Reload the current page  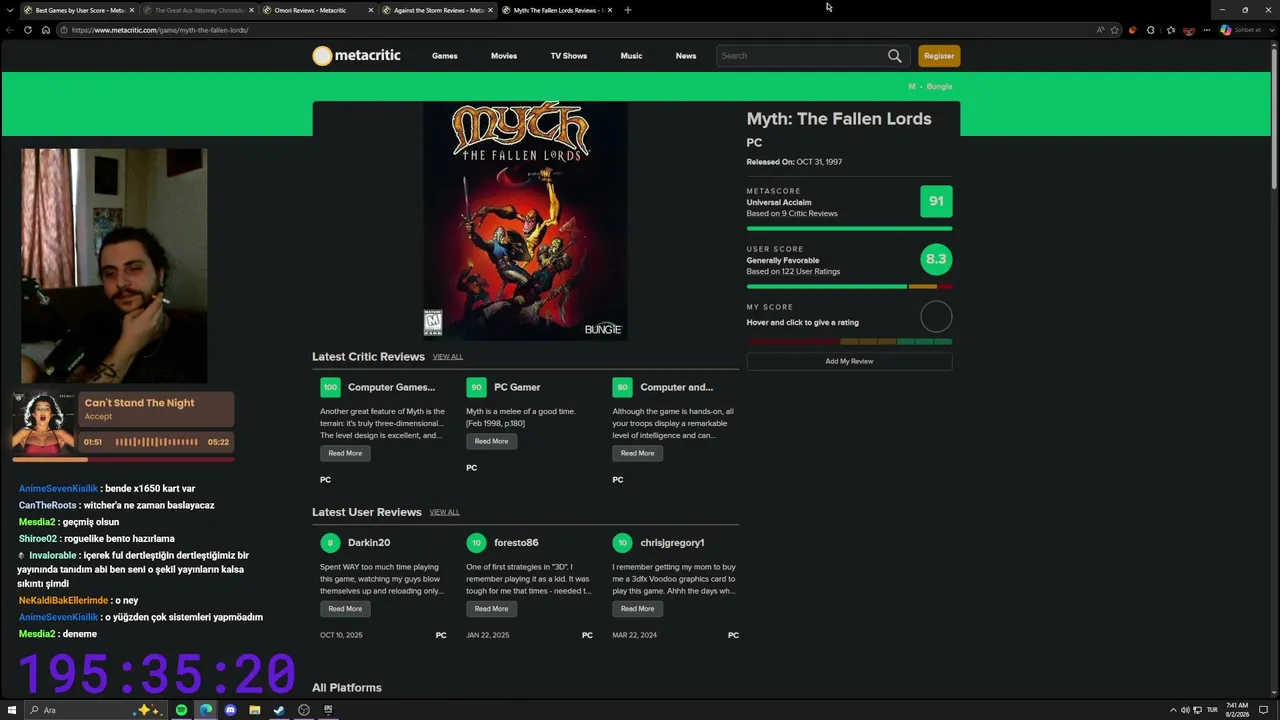tap(27, 30)
